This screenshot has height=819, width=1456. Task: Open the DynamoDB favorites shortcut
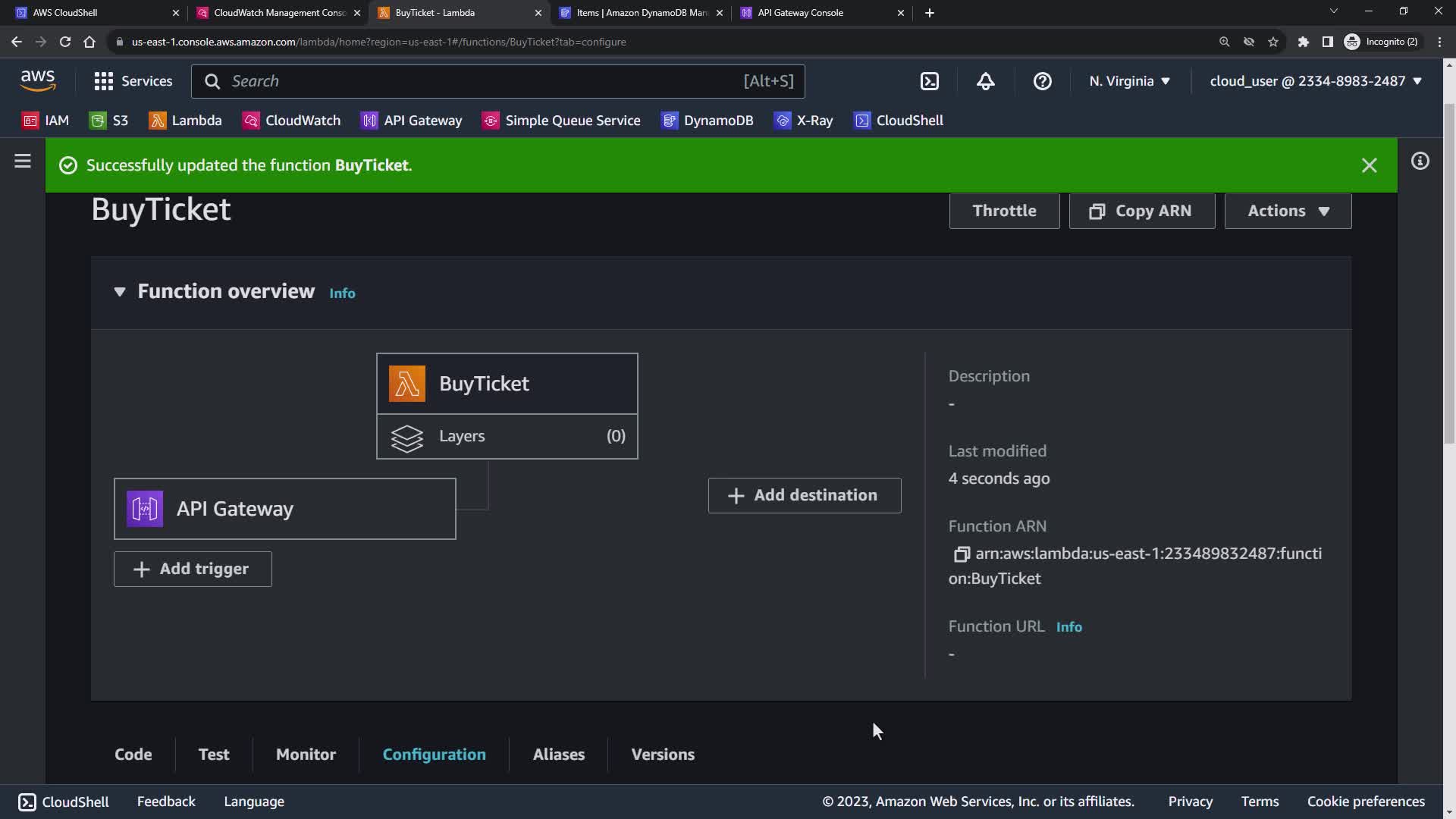(708, 121)
